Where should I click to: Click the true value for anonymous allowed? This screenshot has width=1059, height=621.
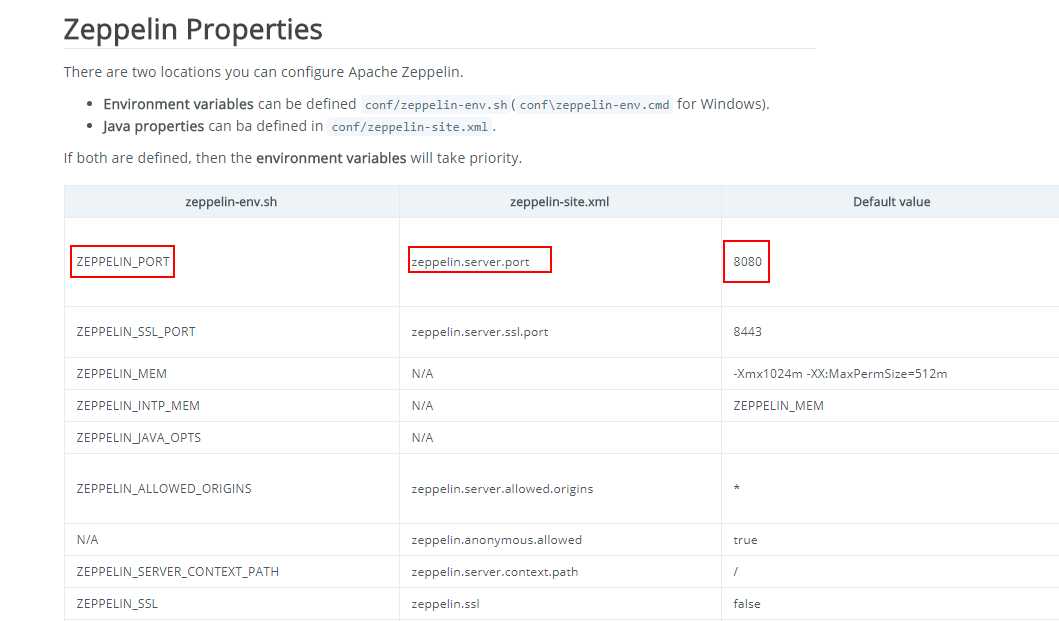tap(745, 540)
